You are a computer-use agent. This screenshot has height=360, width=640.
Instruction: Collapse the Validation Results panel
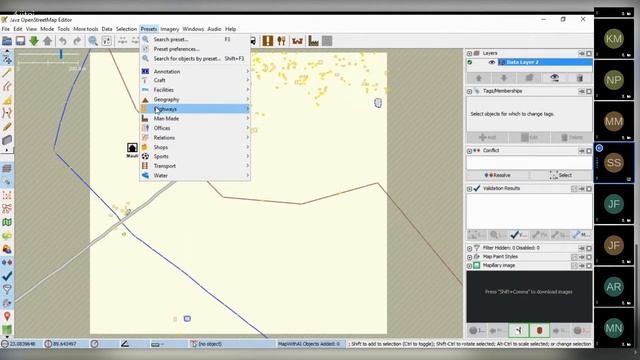coord(469,189)
